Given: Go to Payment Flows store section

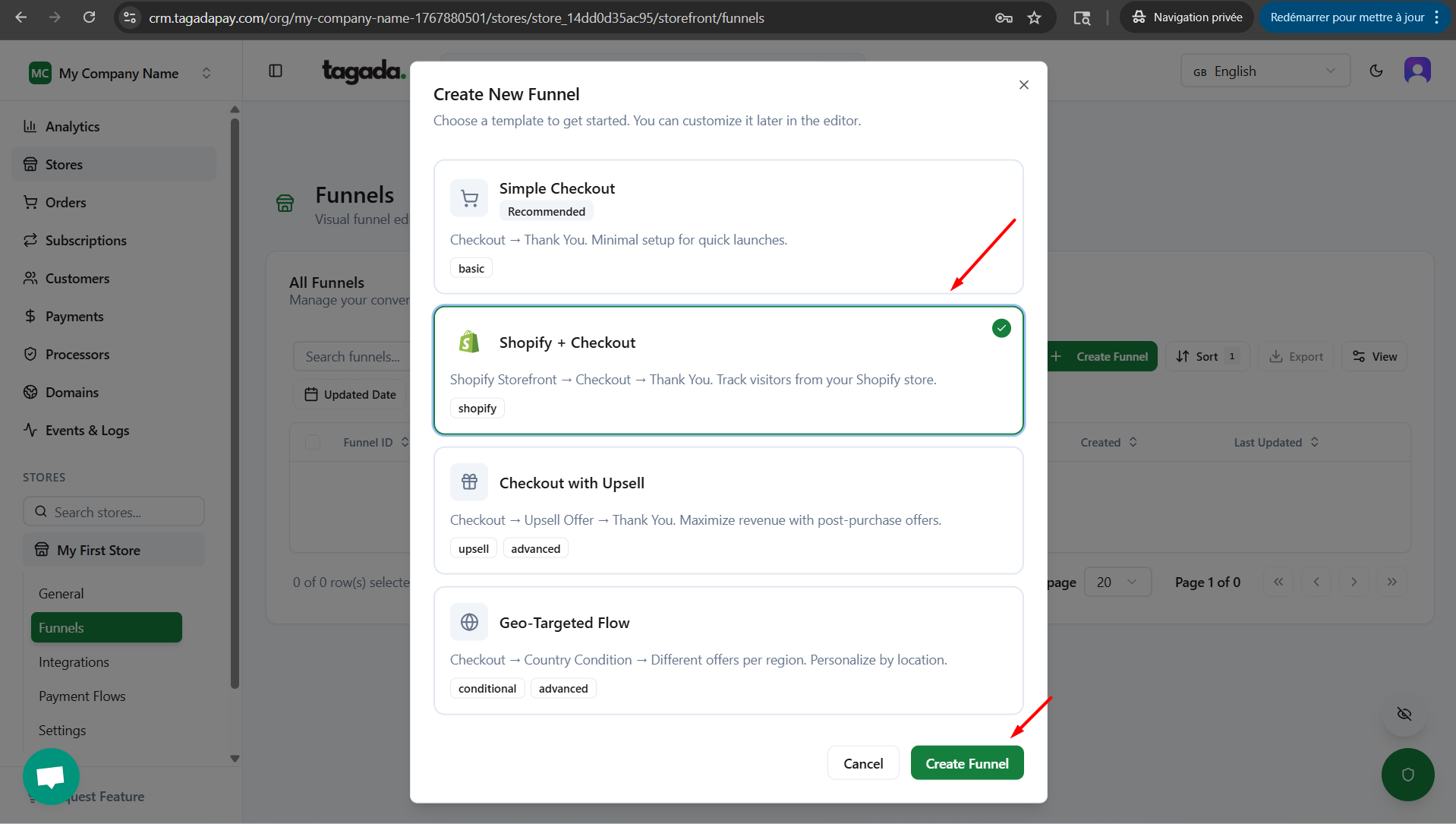Looking at the screenshot, I should [x=82, y=696].
